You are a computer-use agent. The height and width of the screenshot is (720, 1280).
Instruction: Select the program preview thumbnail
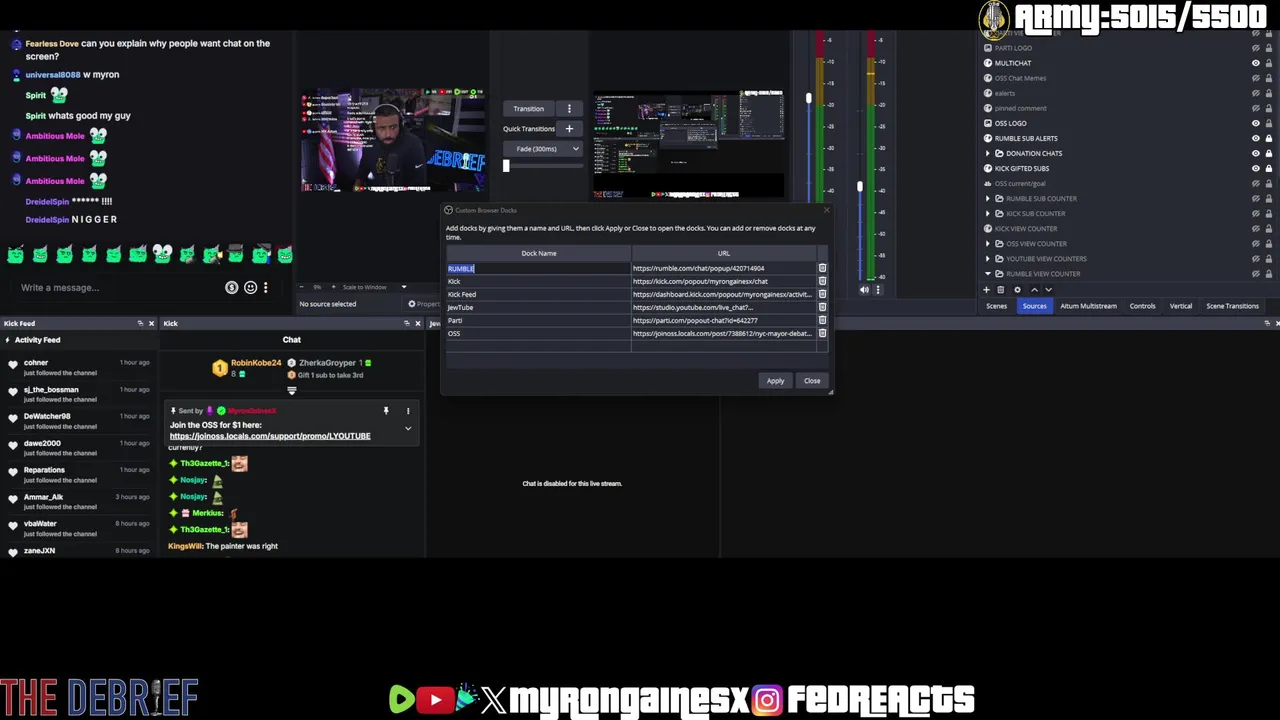[x=689, y=145]
